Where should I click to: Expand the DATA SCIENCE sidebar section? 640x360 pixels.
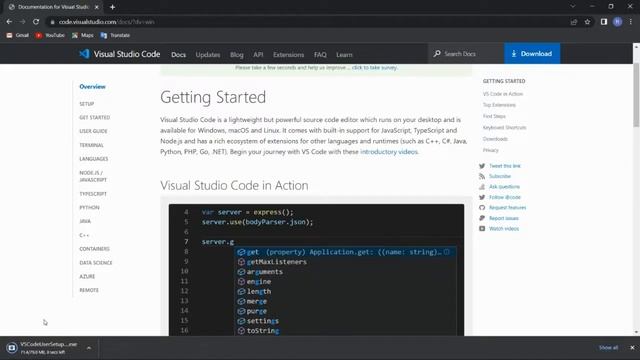click(96, 262)
